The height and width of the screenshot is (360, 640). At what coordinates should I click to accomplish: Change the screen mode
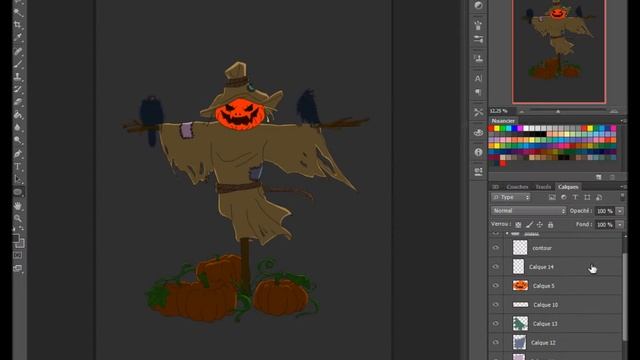[18, 269]
